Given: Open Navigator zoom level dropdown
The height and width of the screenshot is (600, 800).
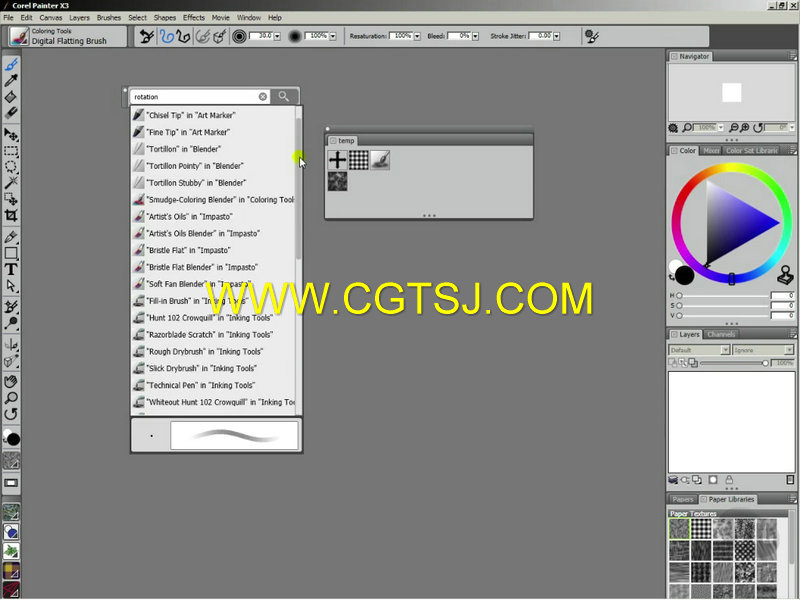Looking at the screenshot, I should click(x=721, y=128).
